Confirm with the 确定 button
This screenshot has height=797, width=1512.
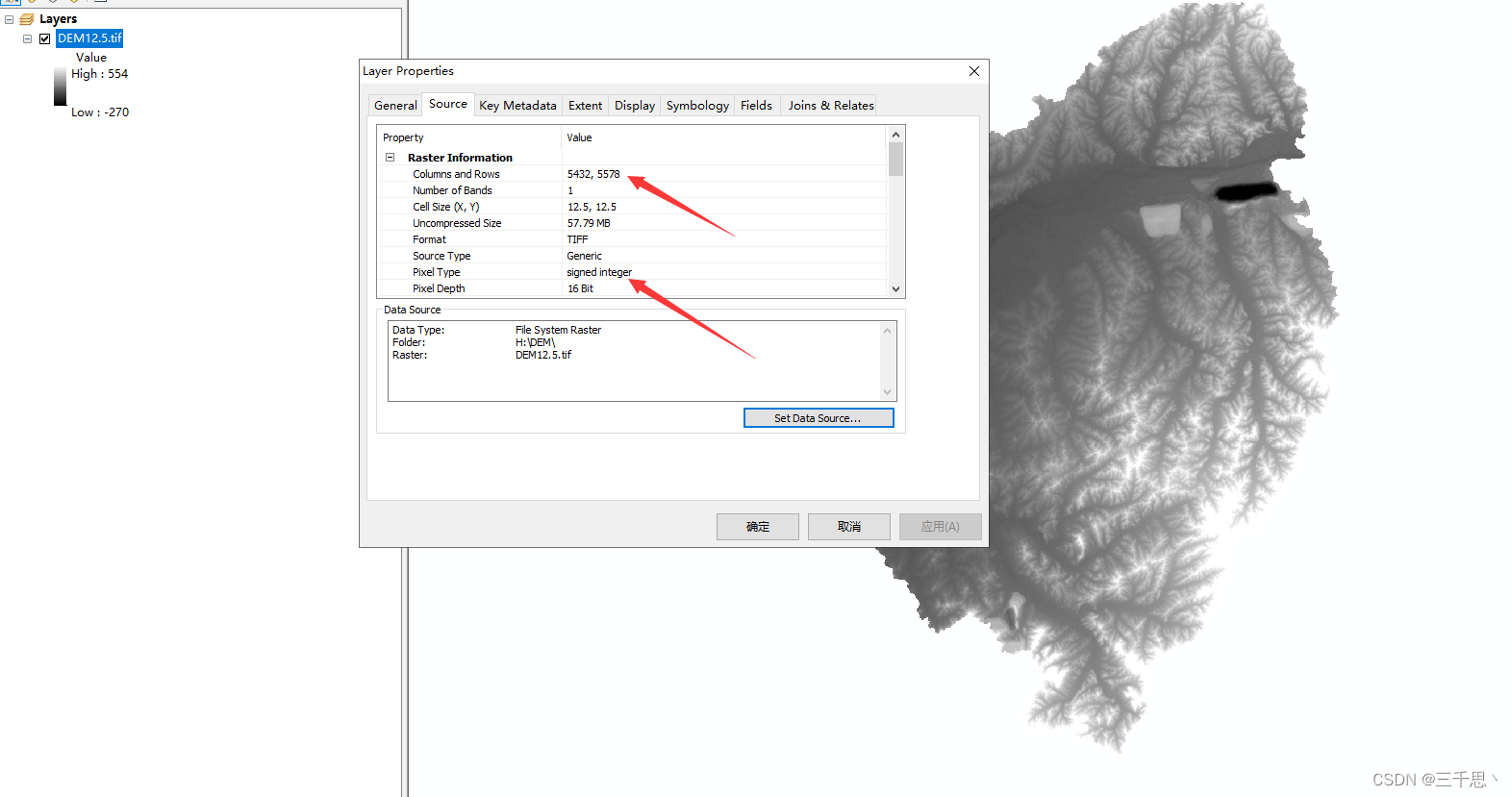click(758, 527)
